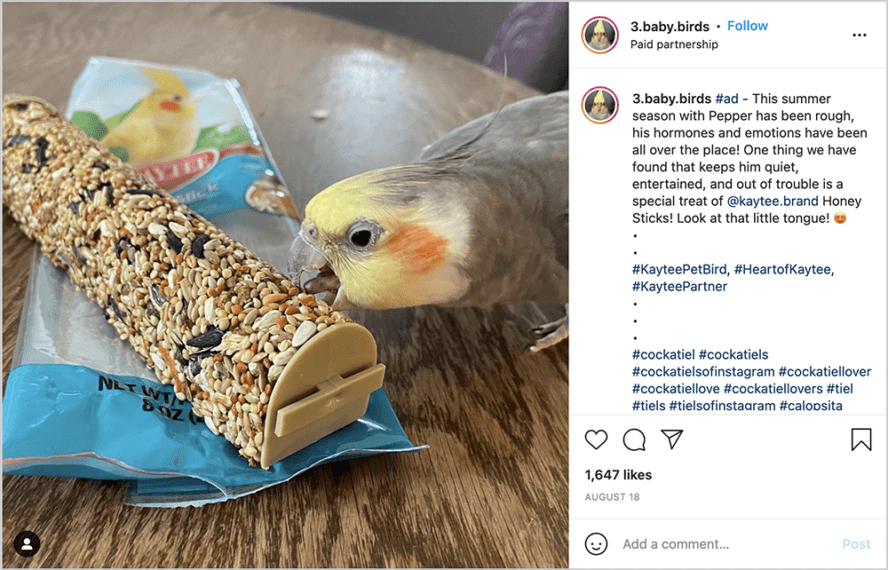
Task: Open the #HeartofKaytee hashtag
Action: pos(782,269)
